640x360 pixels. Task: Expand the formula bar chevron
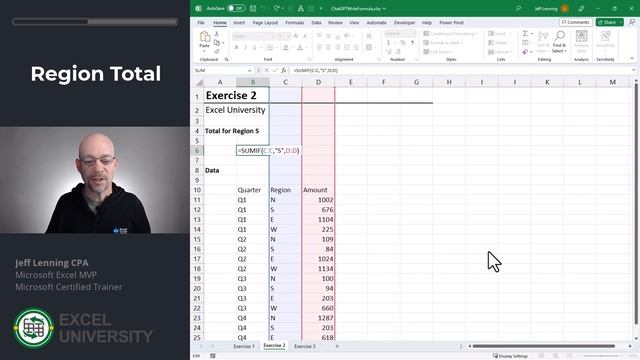click(x=633, y=70)
